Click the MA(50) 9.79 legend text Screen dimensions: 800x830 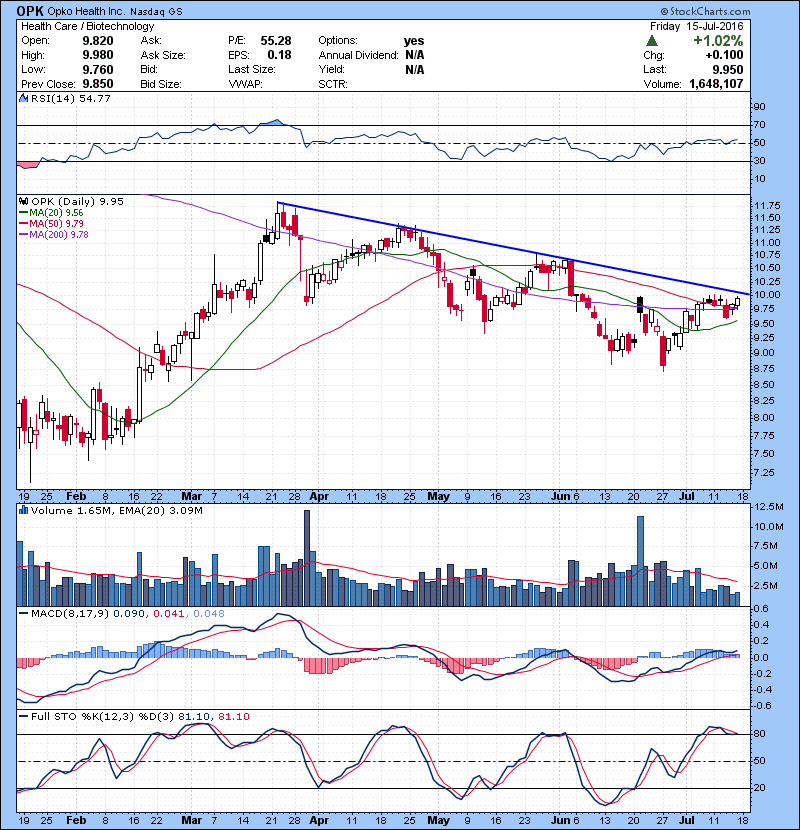pyautogui.click(x=56, y=224)
